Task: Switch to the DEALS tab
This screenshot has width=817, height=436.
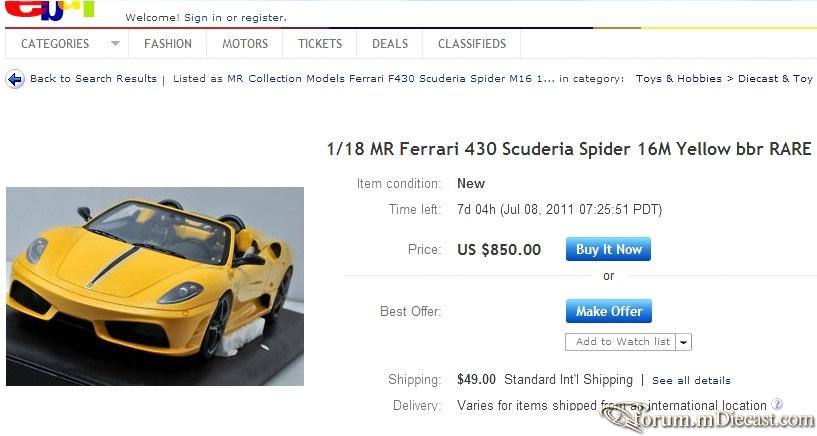Action: pos(390,44)
